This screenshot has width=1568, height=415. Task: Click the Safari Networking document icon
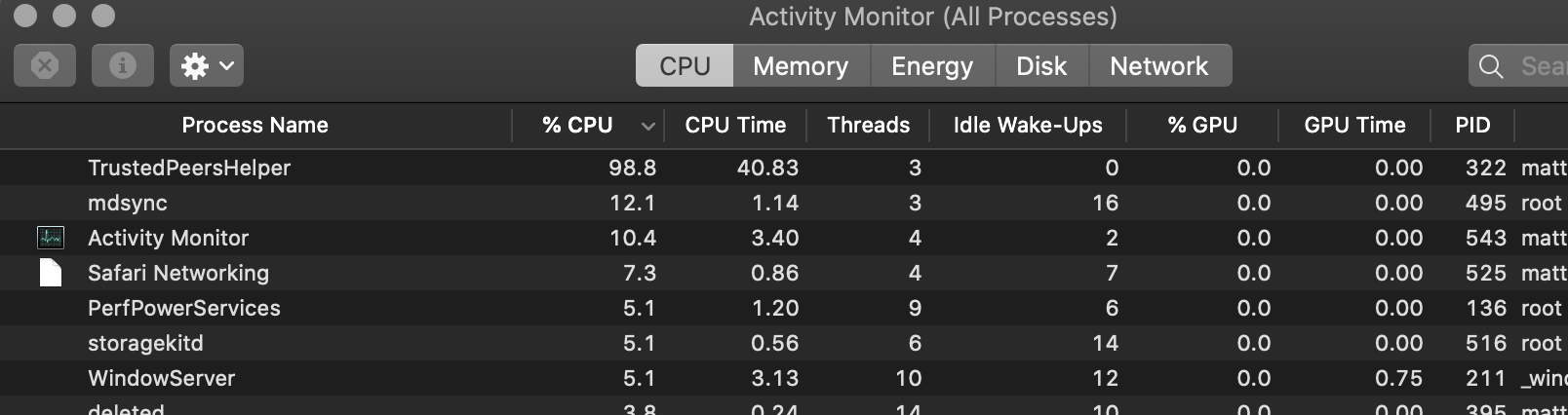[51, 273]
